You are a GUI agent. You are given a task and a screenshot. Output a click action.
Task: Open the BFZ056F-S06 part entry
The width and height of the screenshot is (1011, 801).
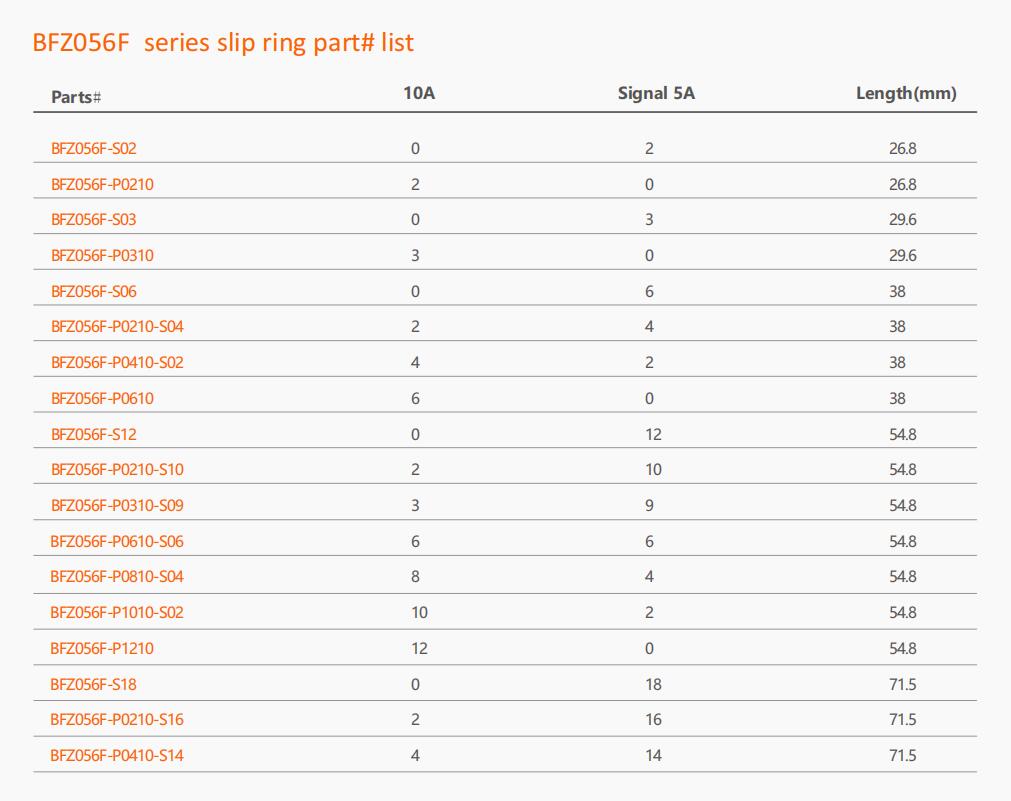tap(93, 292)
